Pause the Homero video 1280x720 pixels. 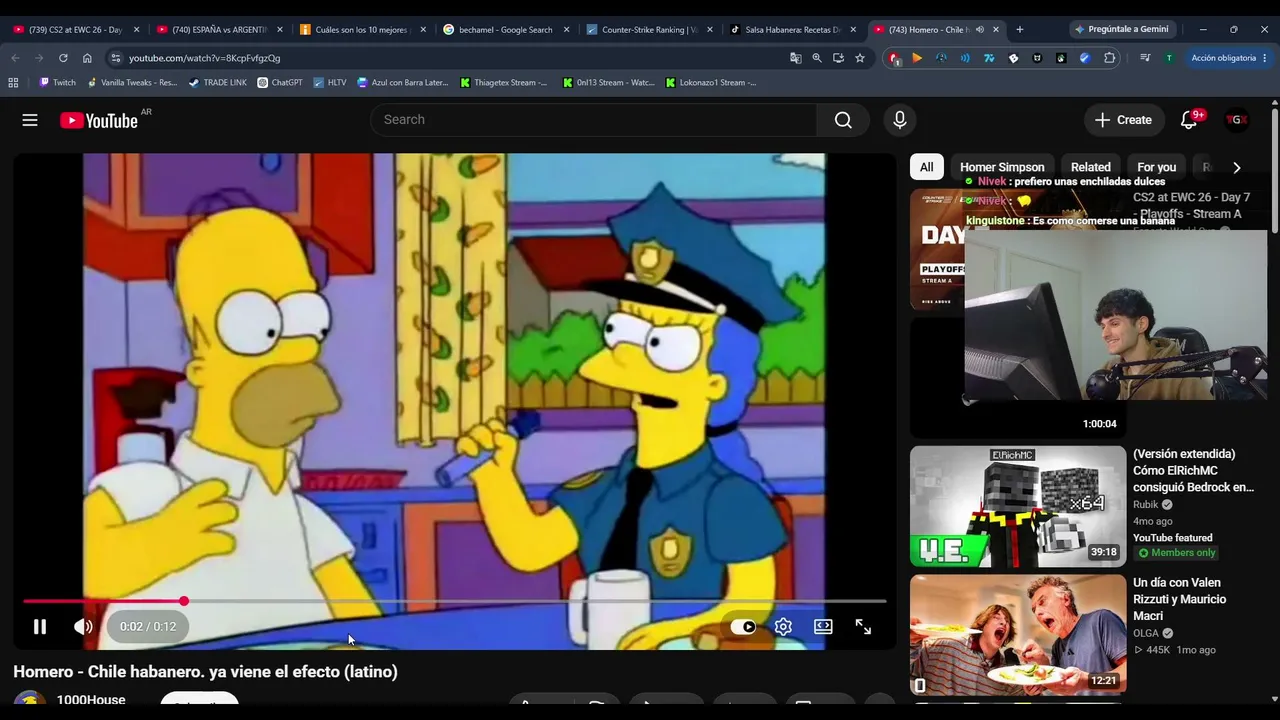click(x=40, y=627)
